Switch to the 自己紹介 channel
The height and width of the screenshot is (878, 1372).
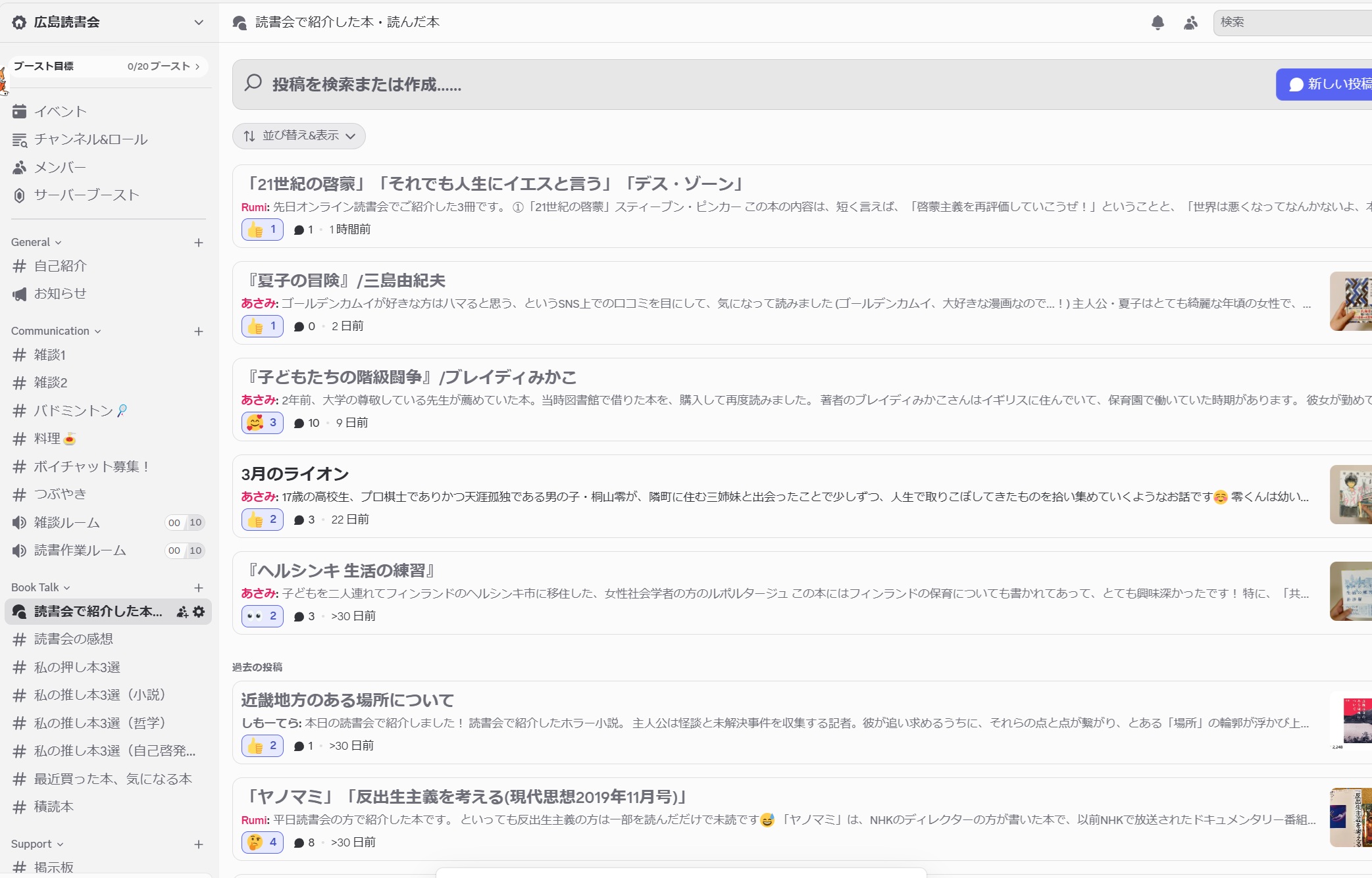click(60, 266)
